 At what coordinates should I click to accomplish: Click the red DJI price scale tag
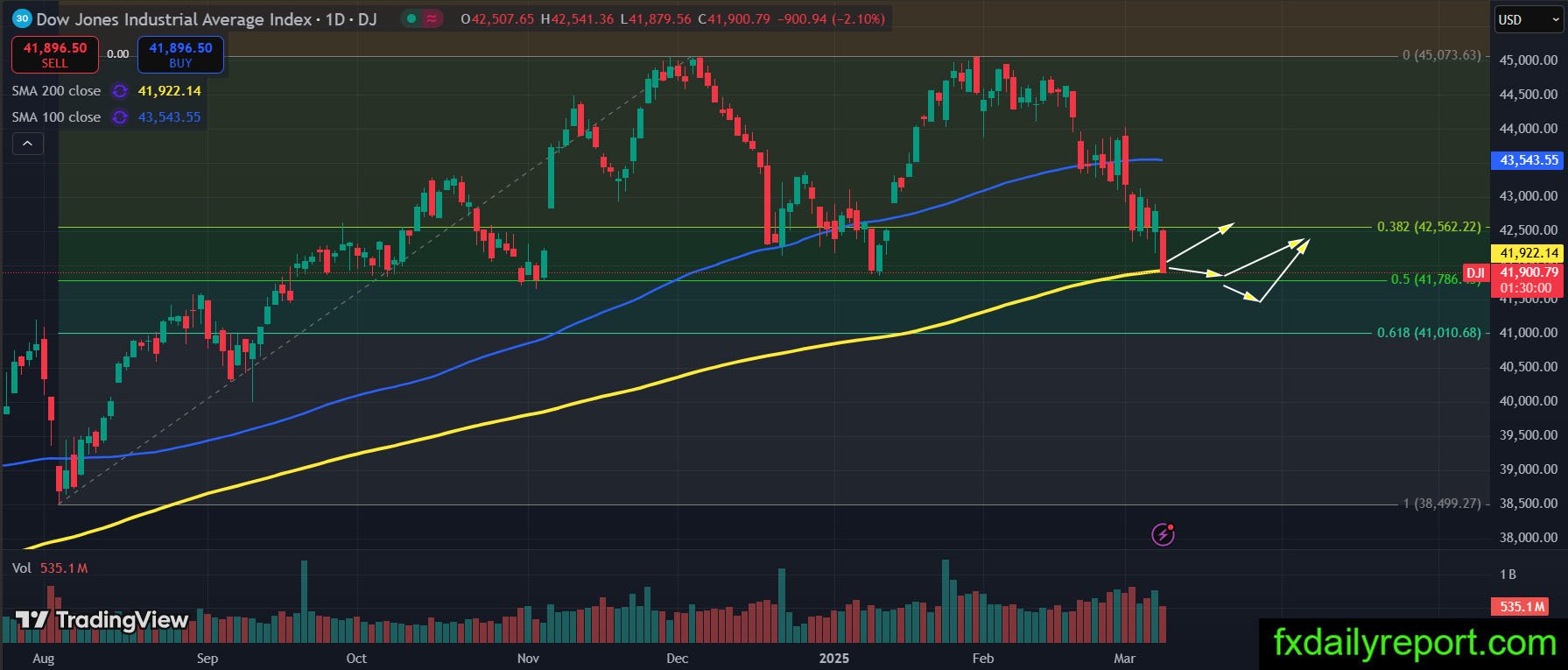1475,272
